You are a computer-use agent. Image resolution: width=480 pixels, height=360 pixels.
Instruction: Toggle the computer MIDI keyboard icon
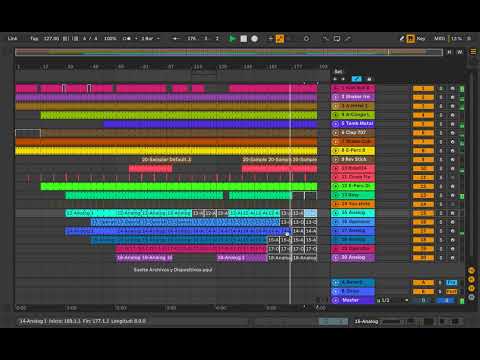pos(410,39)
